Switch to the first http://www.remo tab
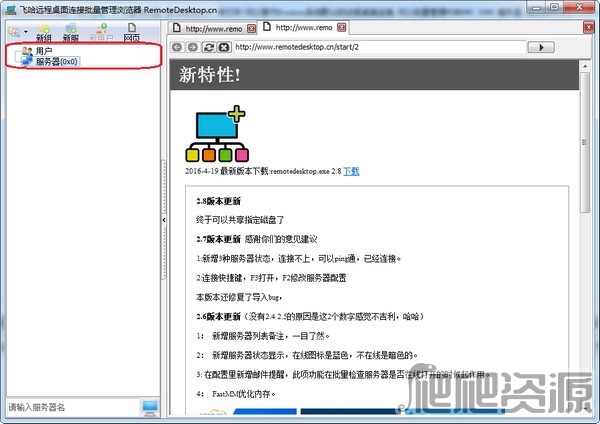600x424 pixels. point(214,28)
